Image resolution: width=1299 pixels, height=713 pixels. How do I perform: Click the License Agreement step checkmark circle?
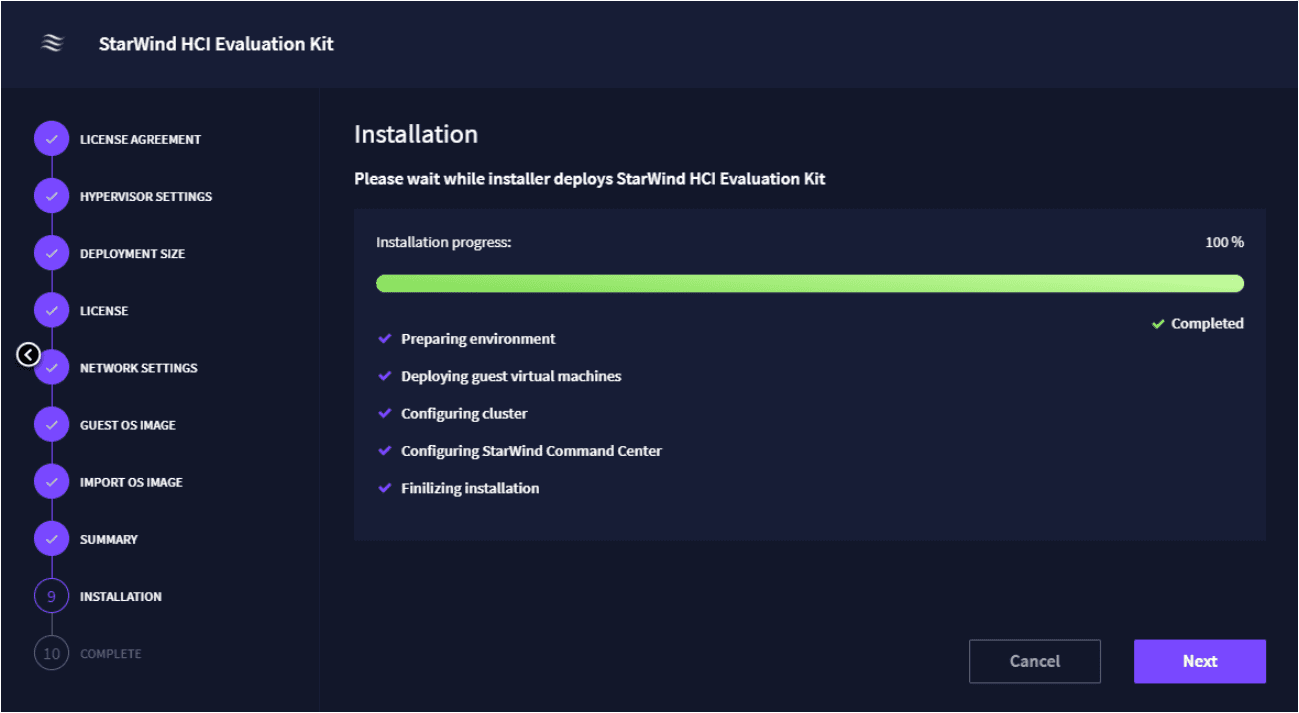(51, 139)
